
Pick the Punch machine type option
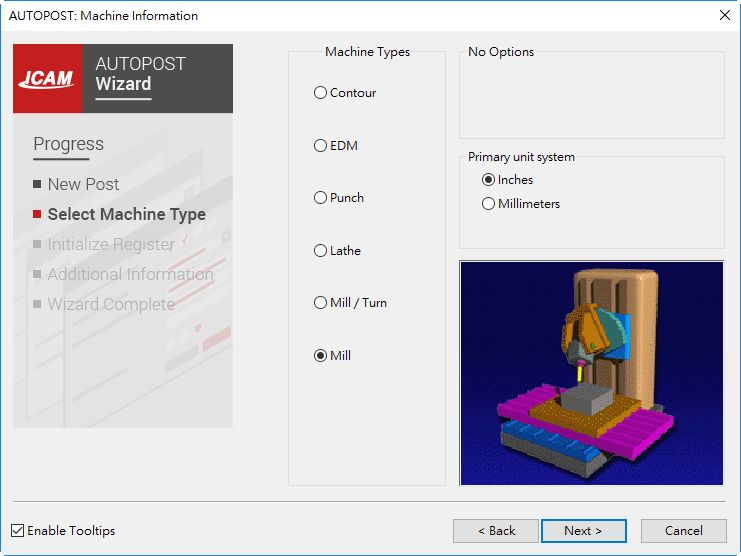point(321,198)
